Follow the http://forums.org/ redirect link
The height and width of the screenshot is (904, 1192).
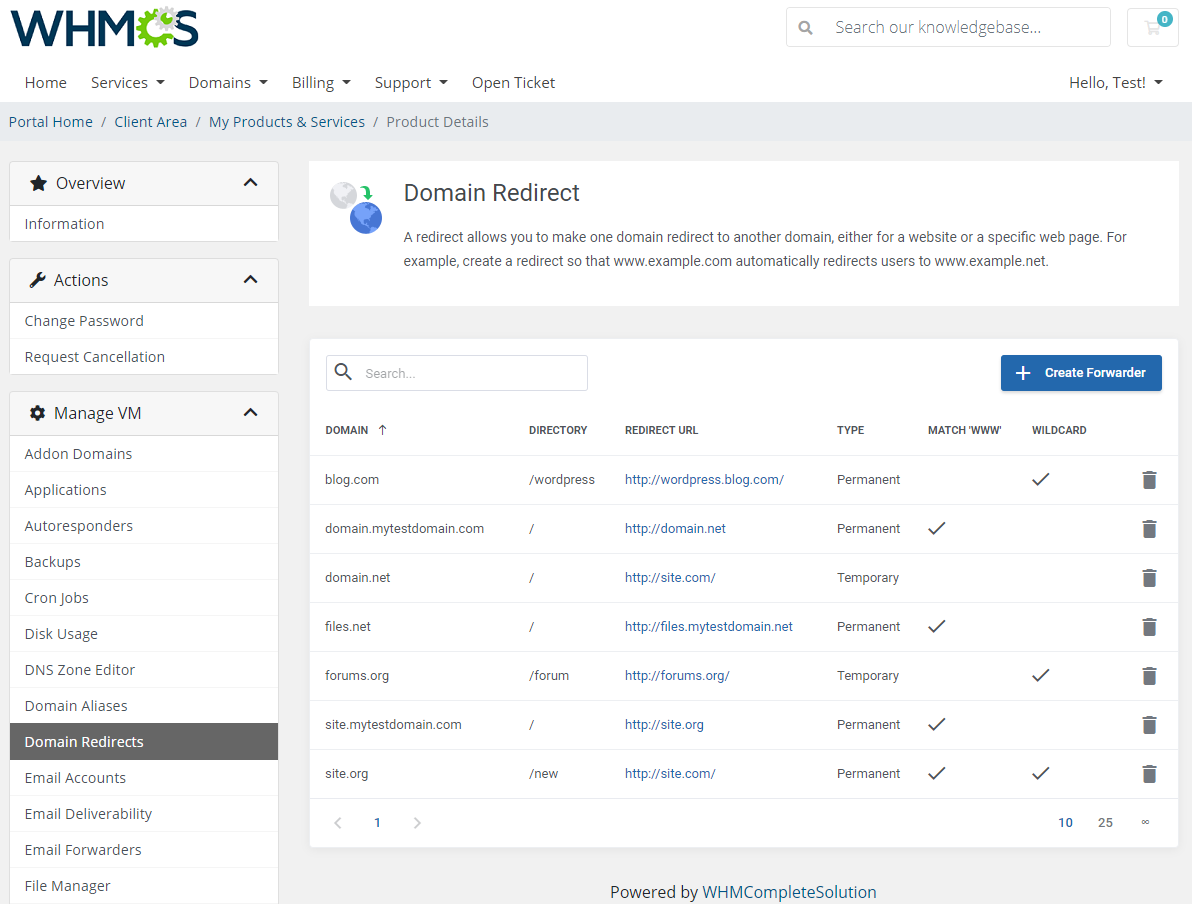click(677, 676)
